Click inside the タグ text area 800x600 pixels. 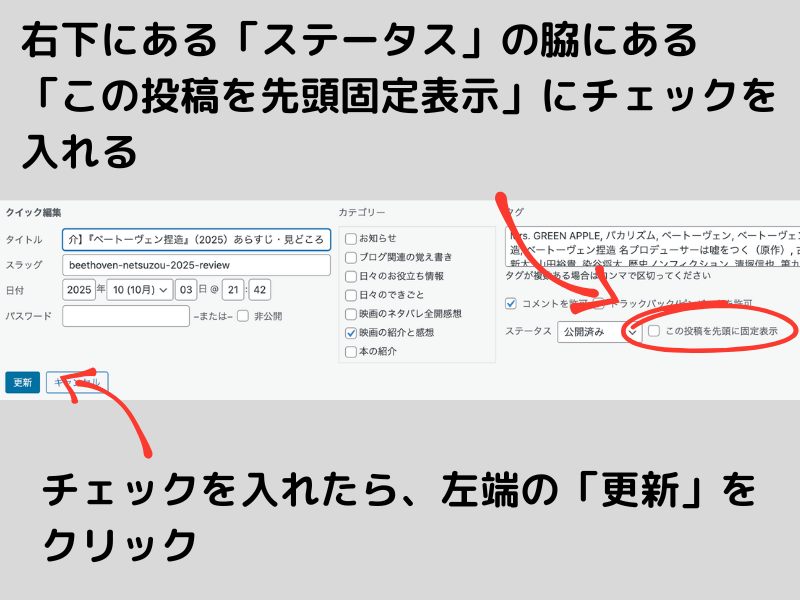650,246
